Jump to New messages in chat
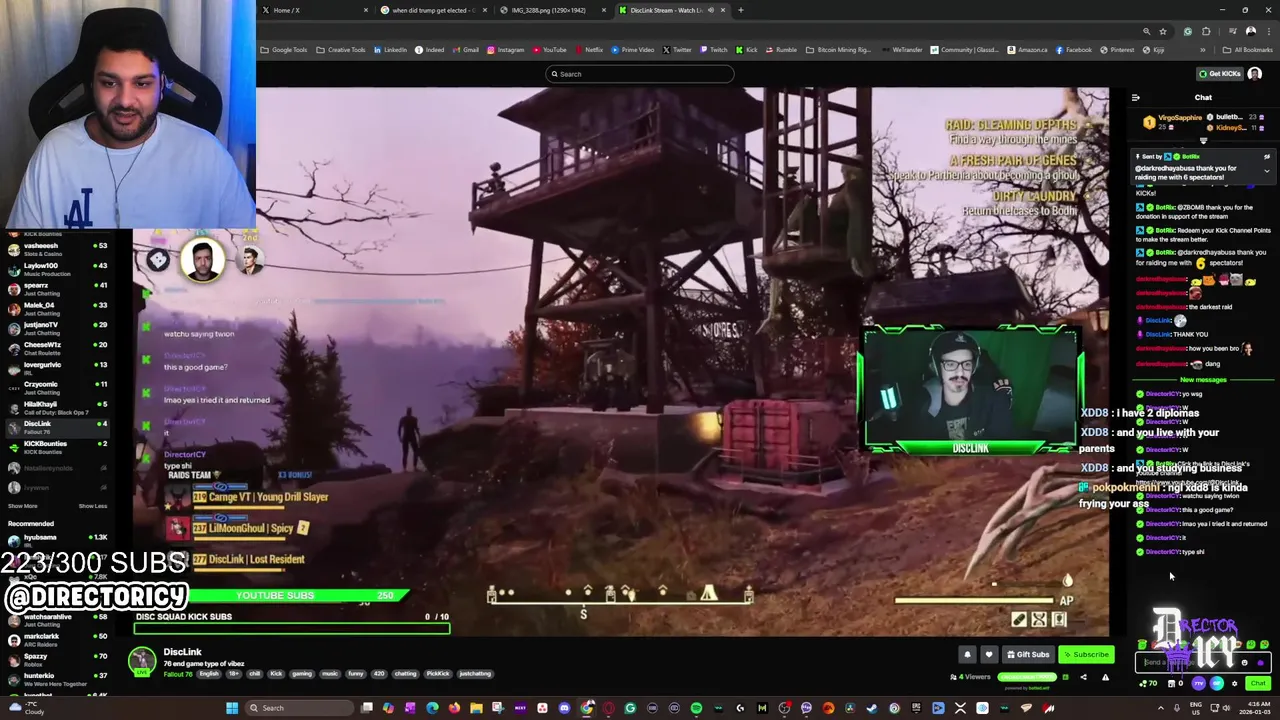 (1203, 380)
